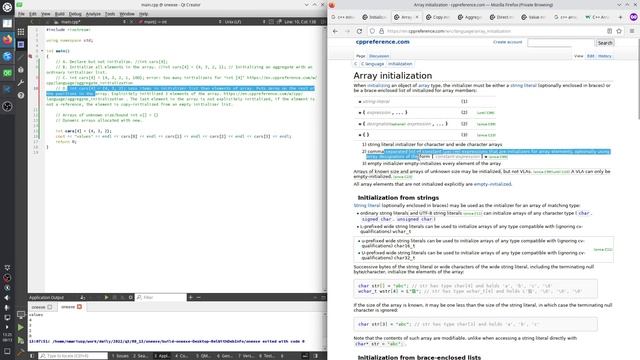Close the active 'Array' Firefox tab
This screenshot has width=640, height=360.
pyautogui.click(x=417, y=17)
